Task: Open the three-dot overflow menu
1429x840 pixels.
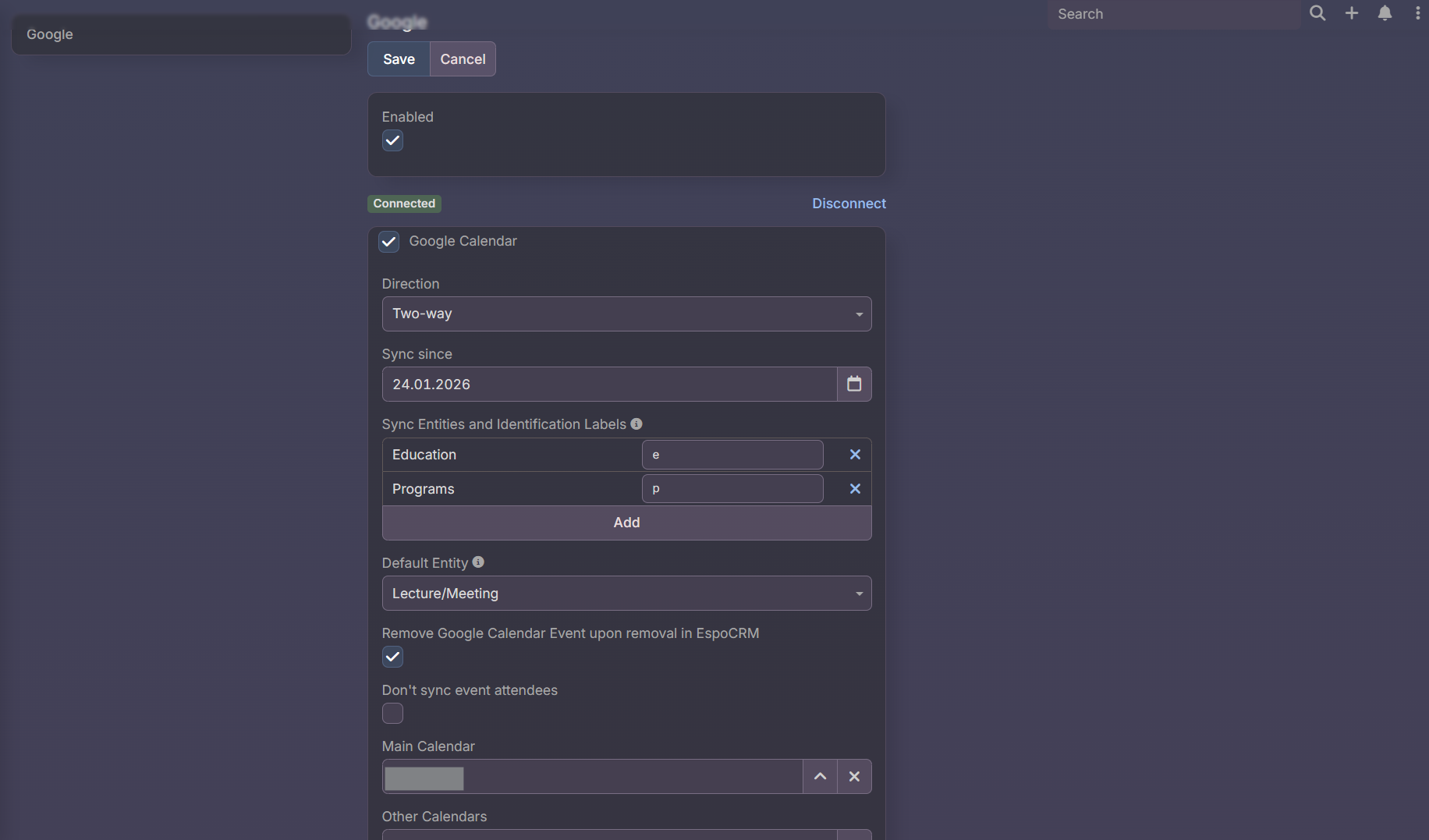Action: pos(1417,13)
